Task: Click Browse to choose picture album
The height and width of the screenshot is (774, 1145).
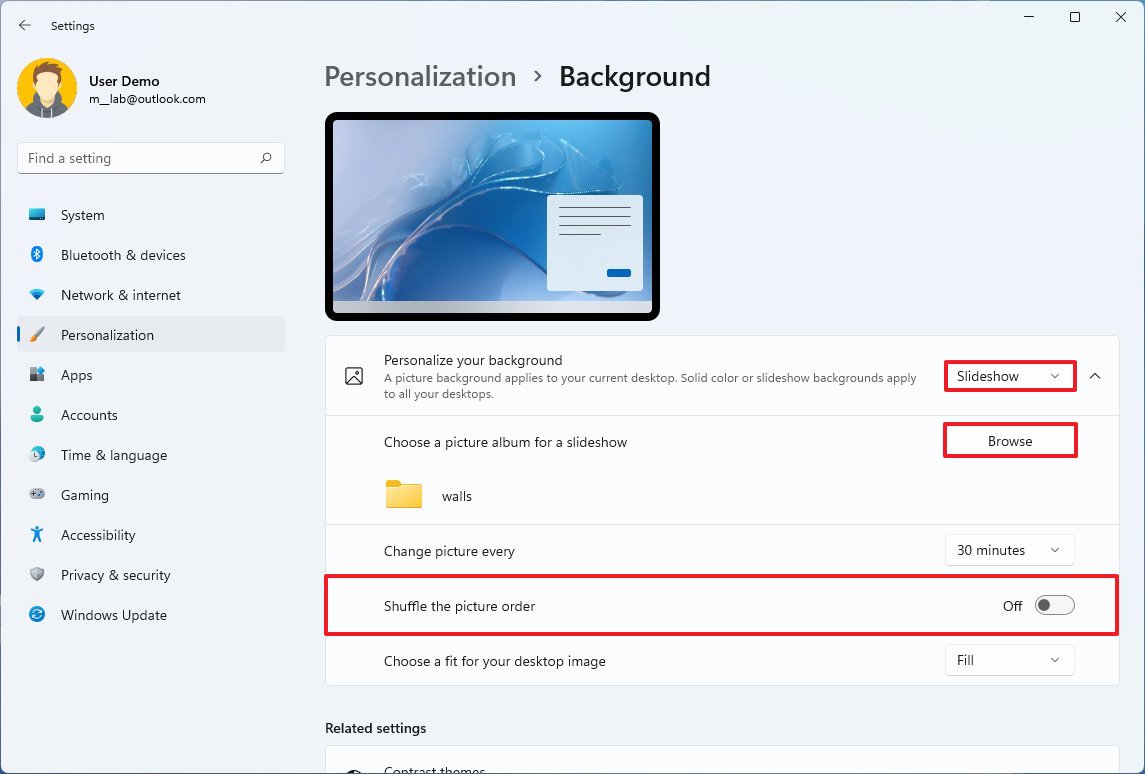Action: tap(1010, 441)
